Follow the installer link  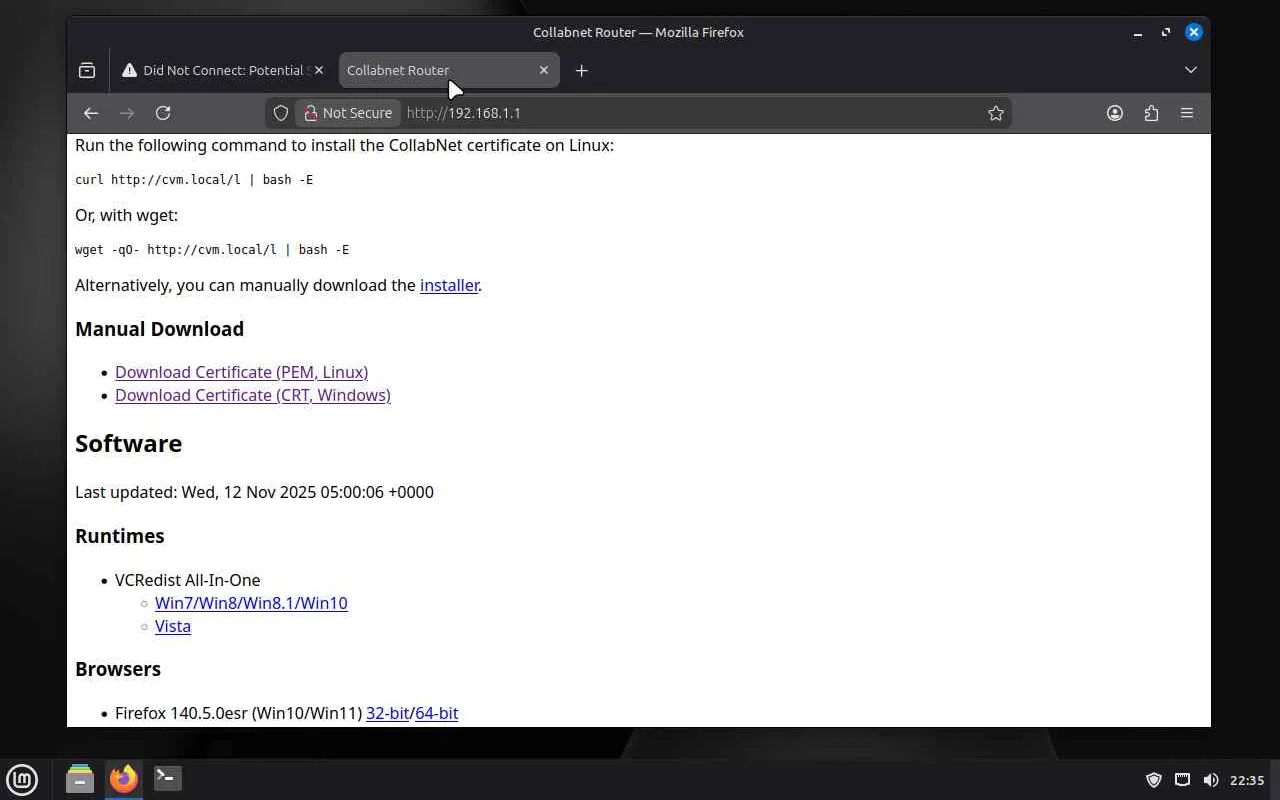(449, 285)
